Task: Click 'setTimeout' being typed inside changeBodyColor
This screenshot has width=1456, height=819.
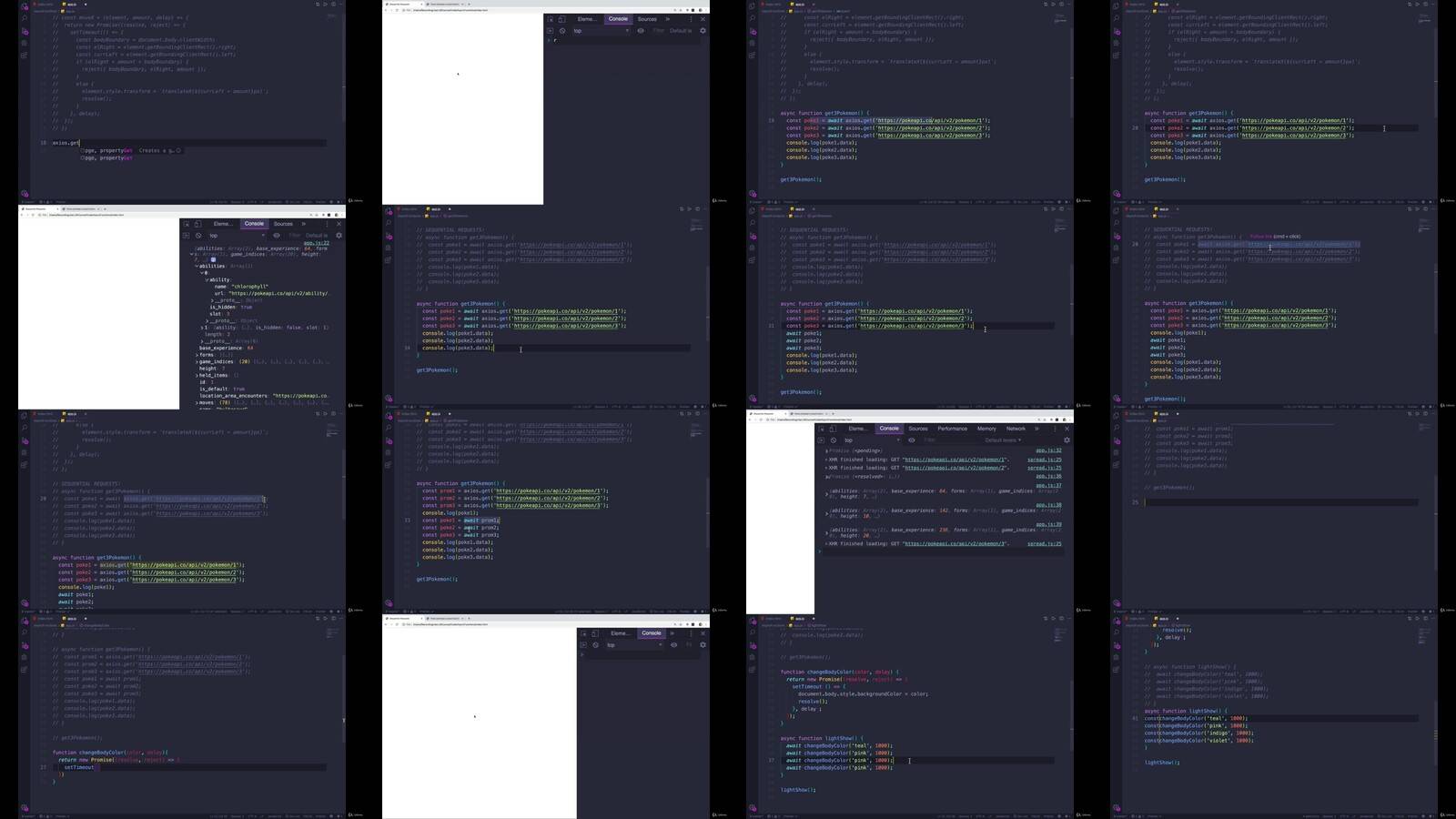Action: click(x=79, y=767)
